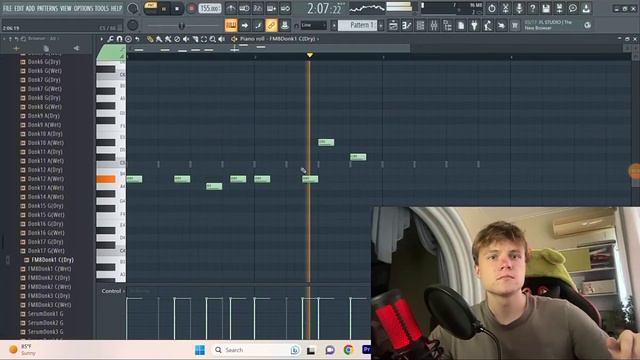Toggle wait for input to start

pos(244,8)
